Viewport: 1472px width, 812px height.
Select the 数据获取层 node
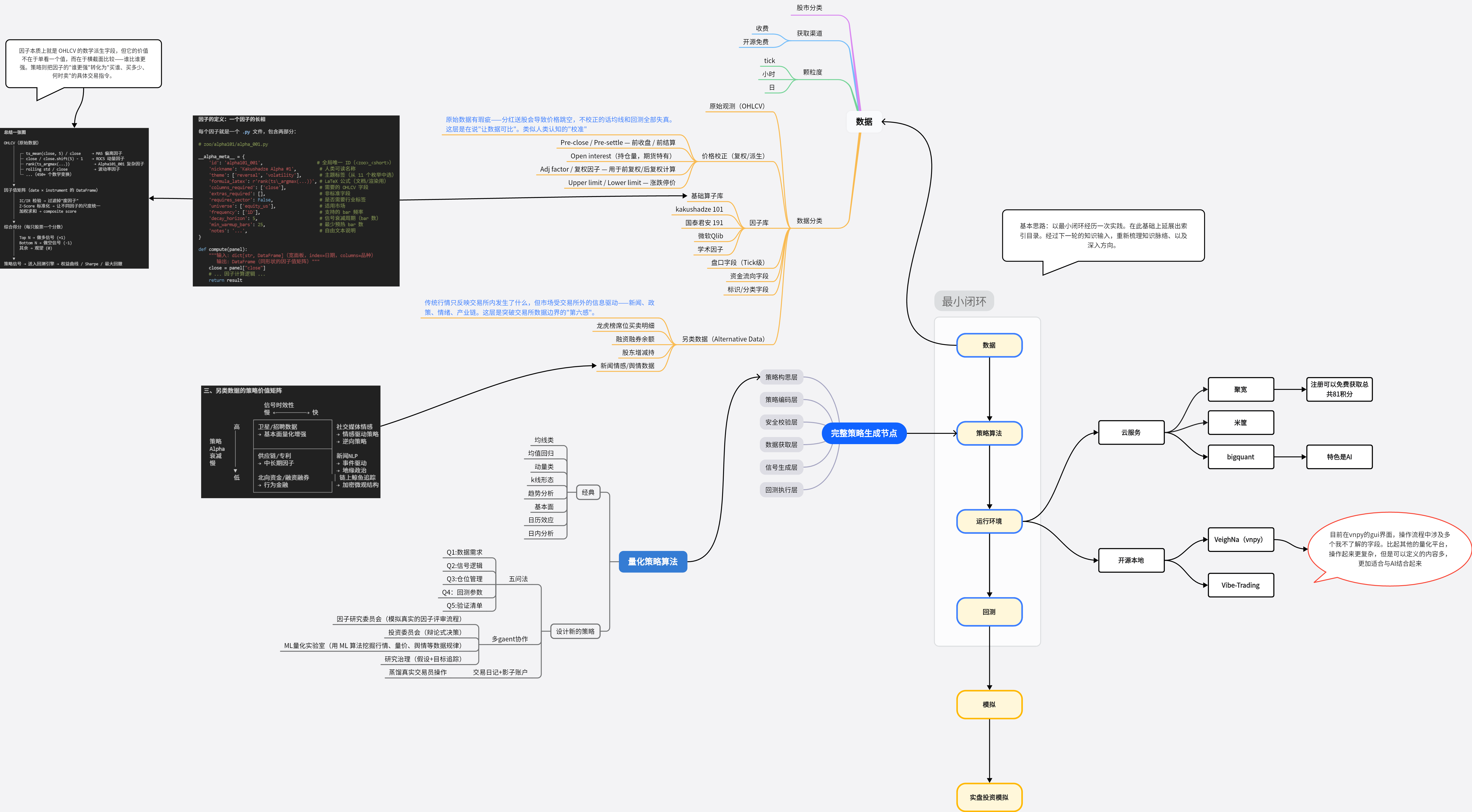(781, 445)
